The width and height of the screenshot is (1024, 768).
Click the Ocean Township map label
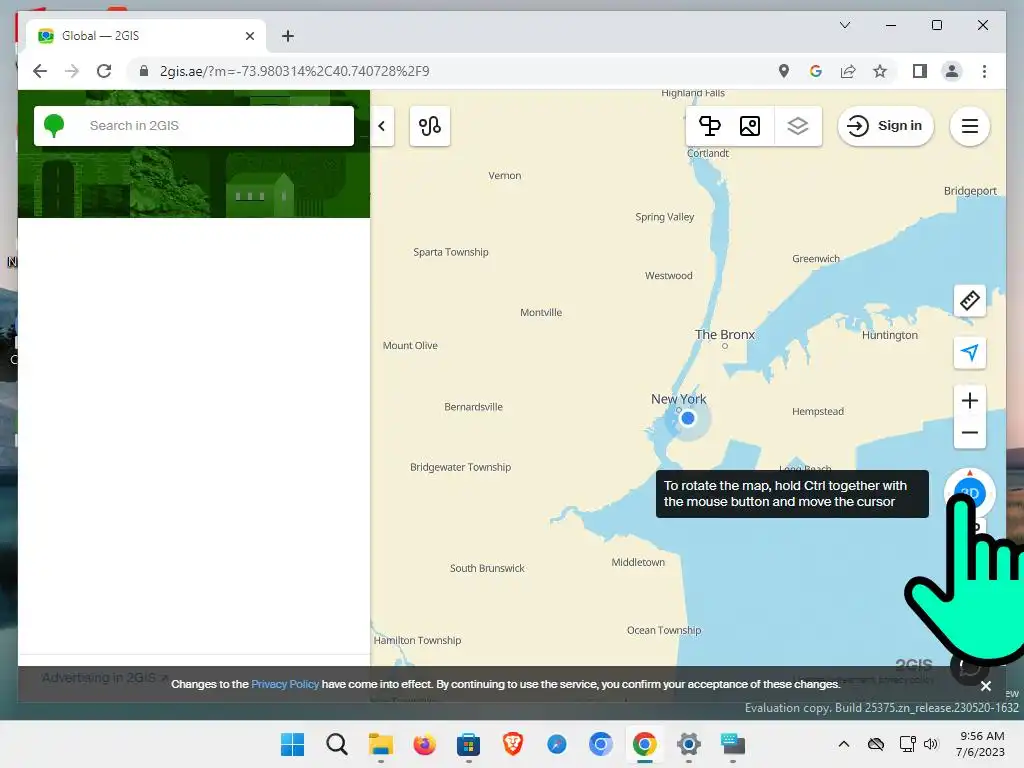pos(664,630)
